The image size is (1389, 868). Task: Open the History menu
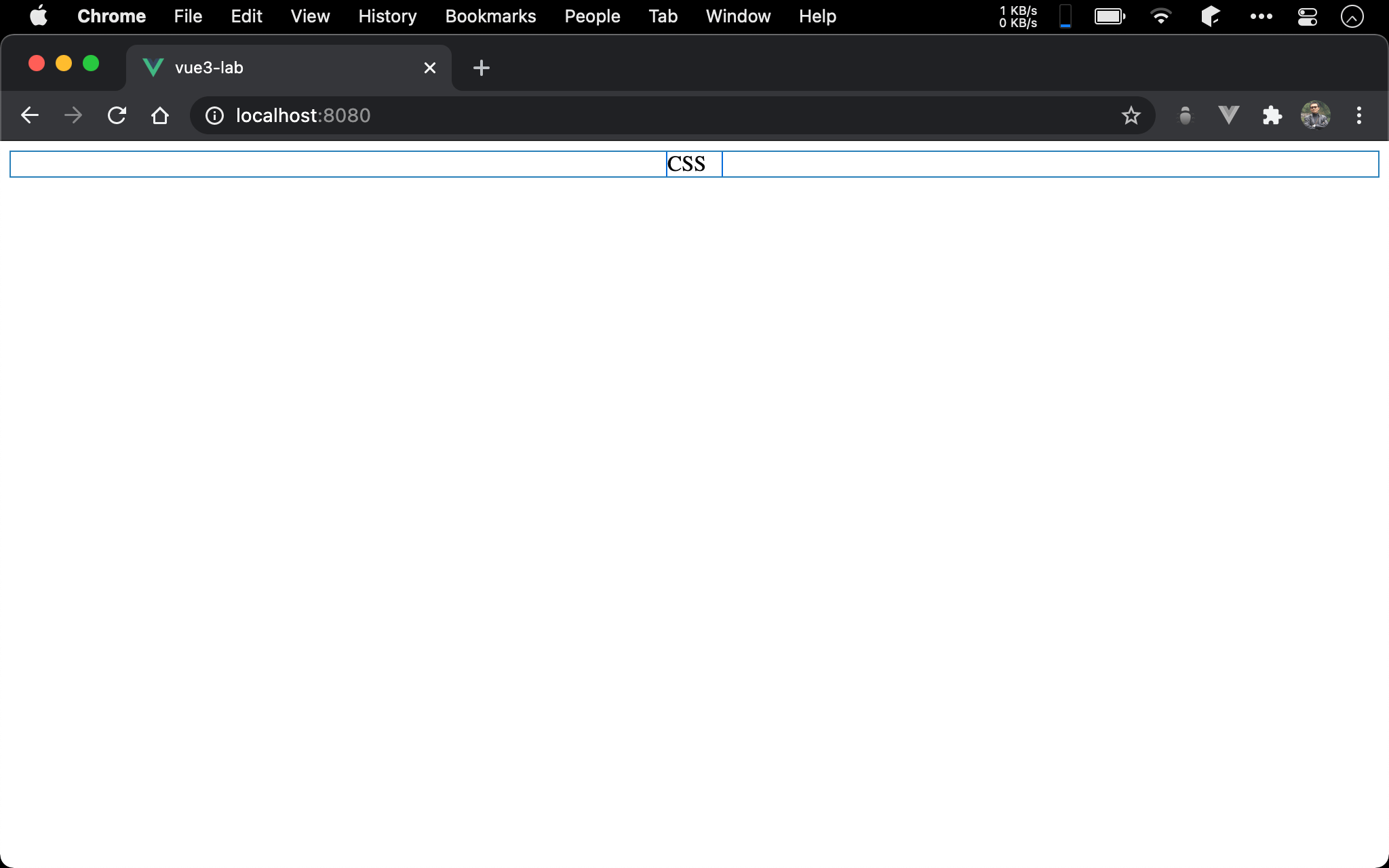tap(387, 16)
